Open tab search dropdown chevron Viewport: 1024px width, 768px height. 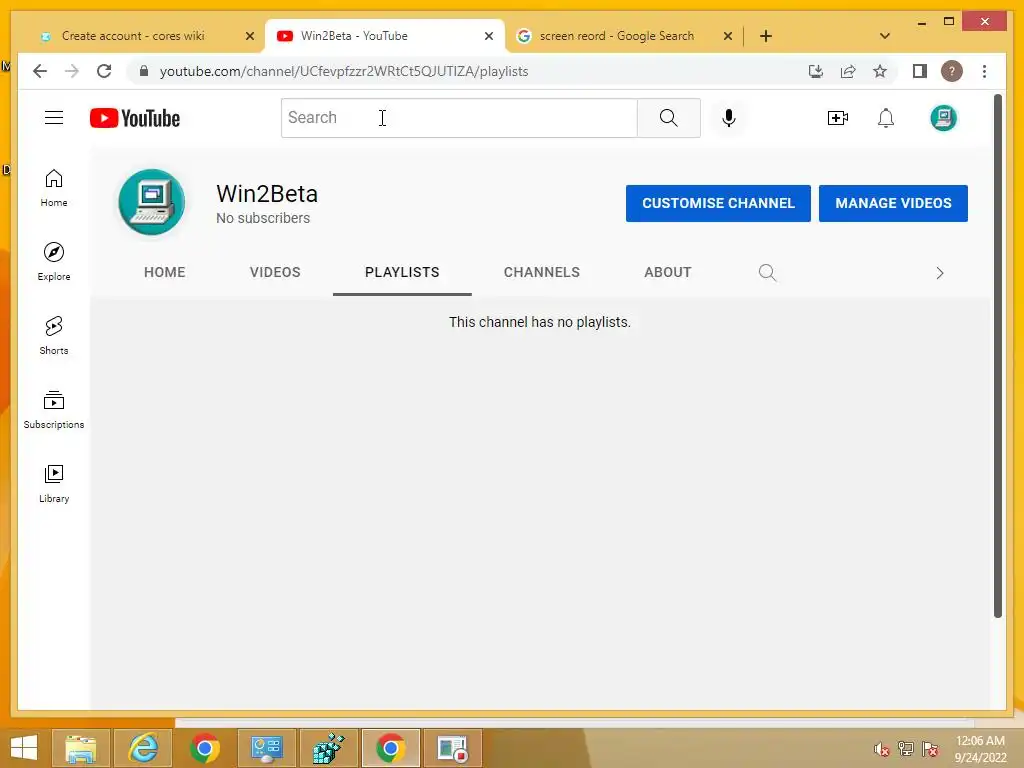885,36
